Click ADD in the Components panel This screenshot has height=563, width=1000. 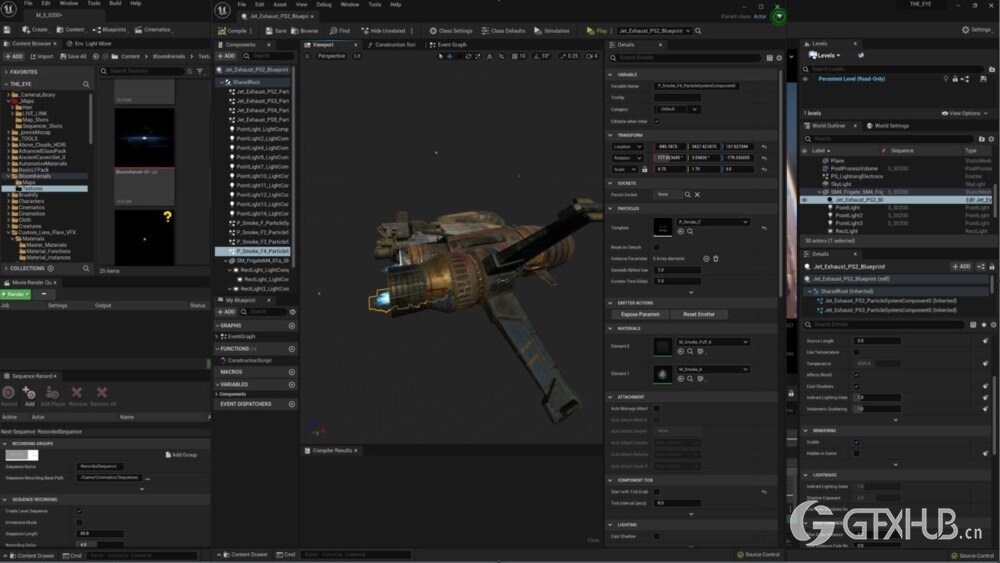226,56
